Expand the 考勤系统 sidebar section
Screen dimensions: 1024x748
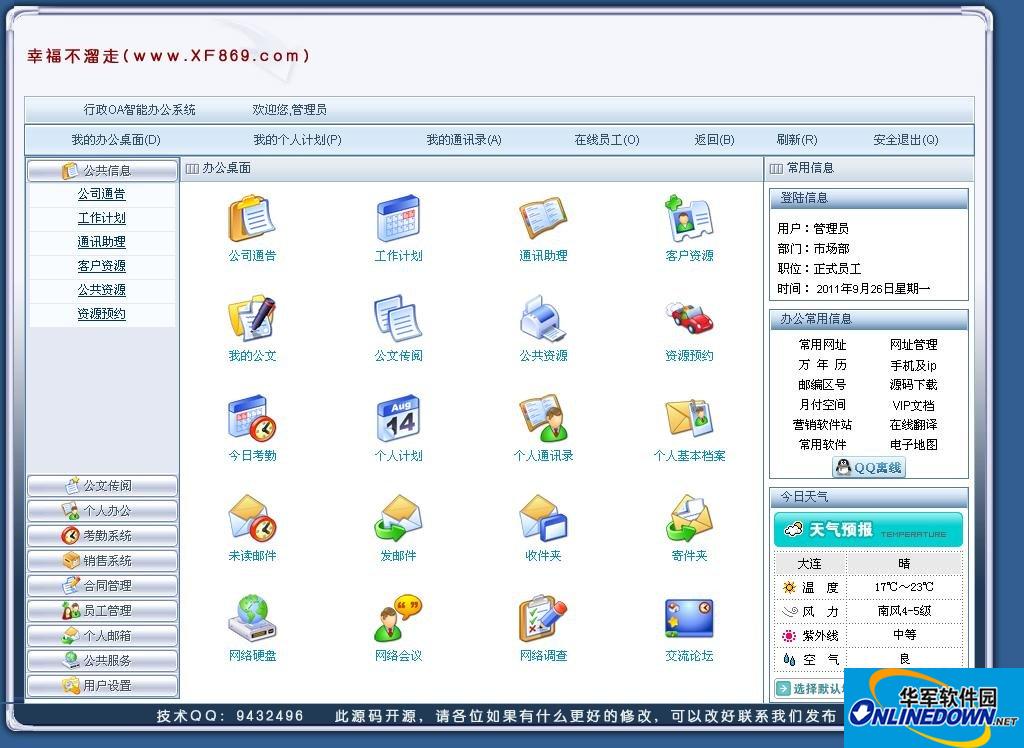(x=102, y=536)
